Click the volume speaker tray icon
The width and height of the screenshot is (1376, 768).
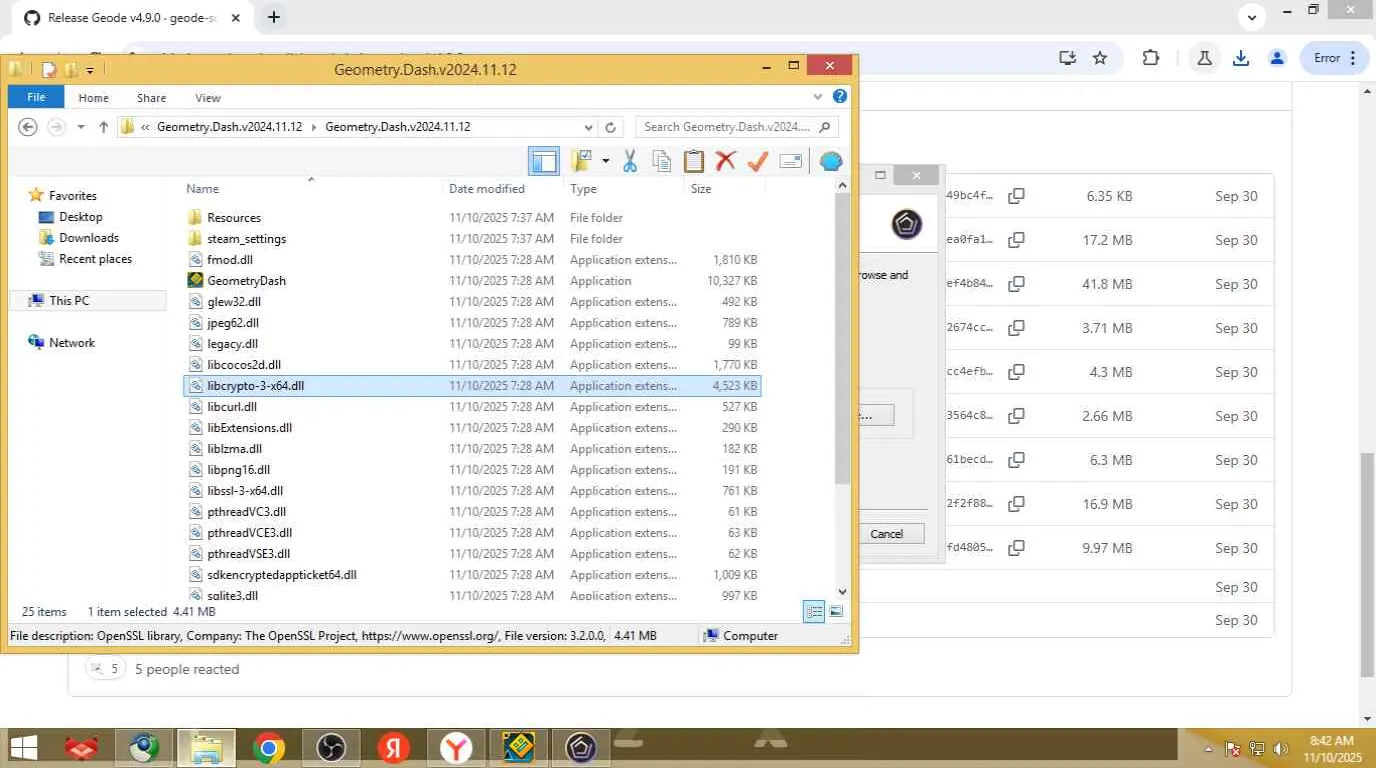1281,749
